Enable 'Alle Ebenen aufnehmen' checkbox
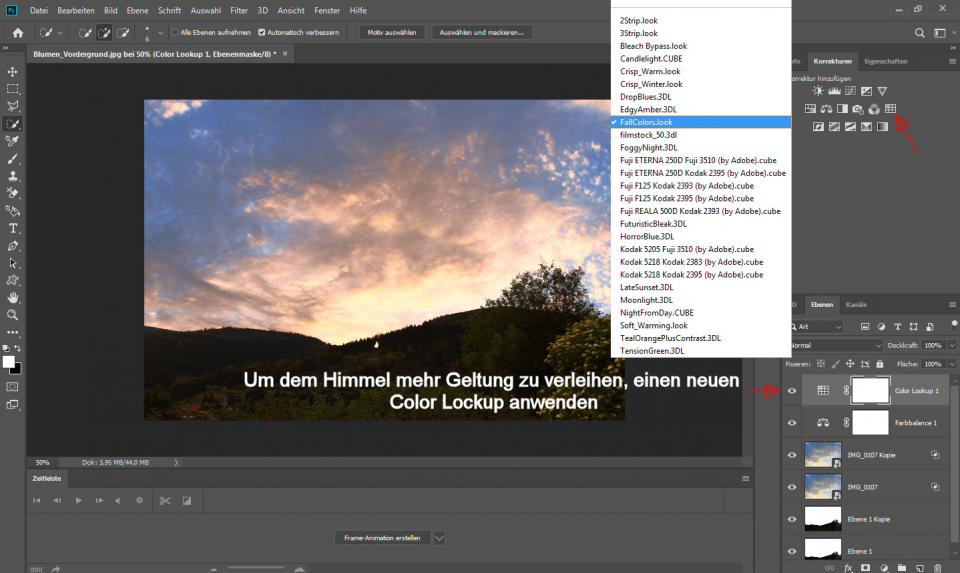960x573 pixels. coord(175,32)
